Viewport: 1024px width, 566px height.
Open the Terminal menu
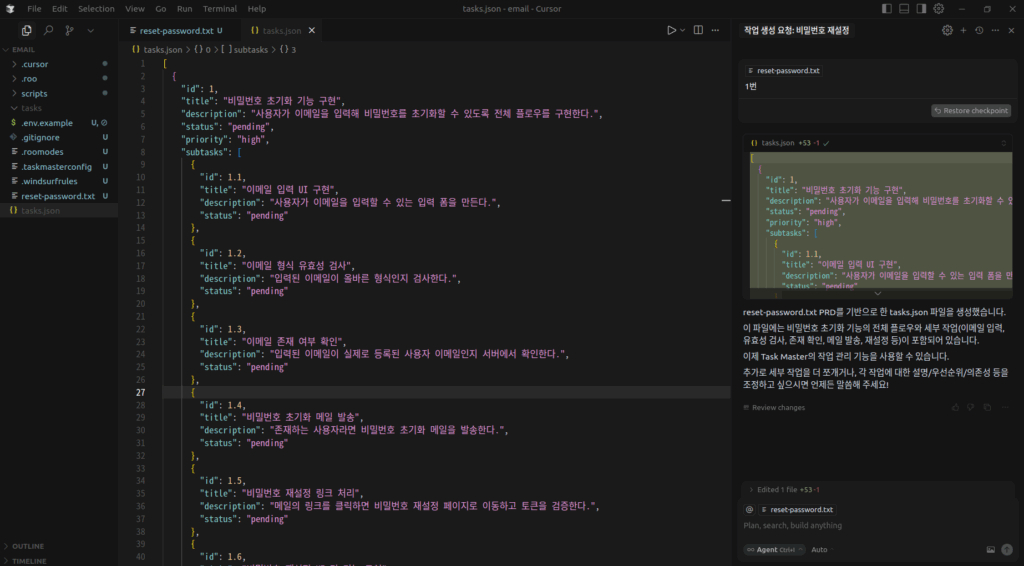pos(219,8)
